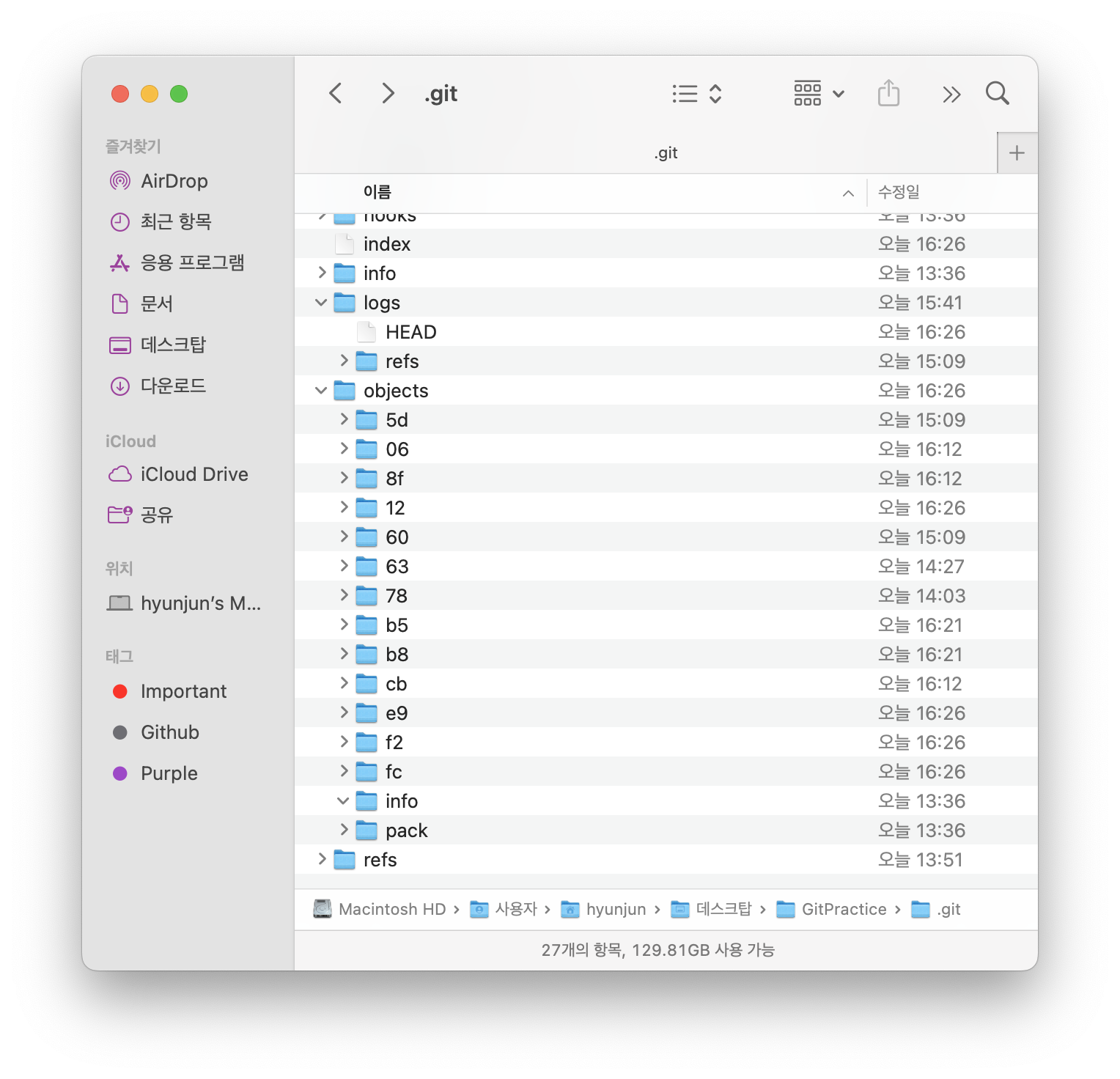Select the b8 folder icon
This screenshot has height=1079, width=1120.
click(x=366, y=655)
